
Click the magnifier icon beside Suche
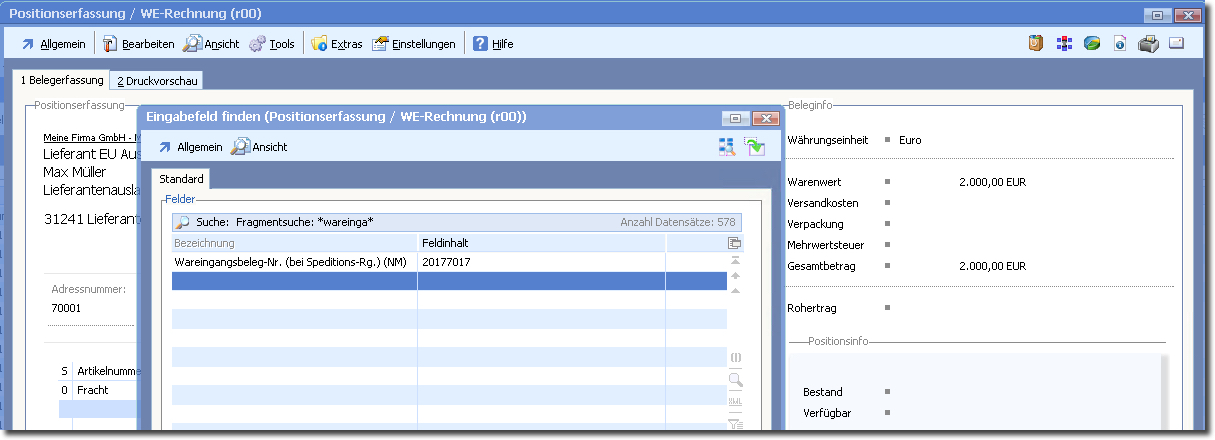tap(182, 222)
